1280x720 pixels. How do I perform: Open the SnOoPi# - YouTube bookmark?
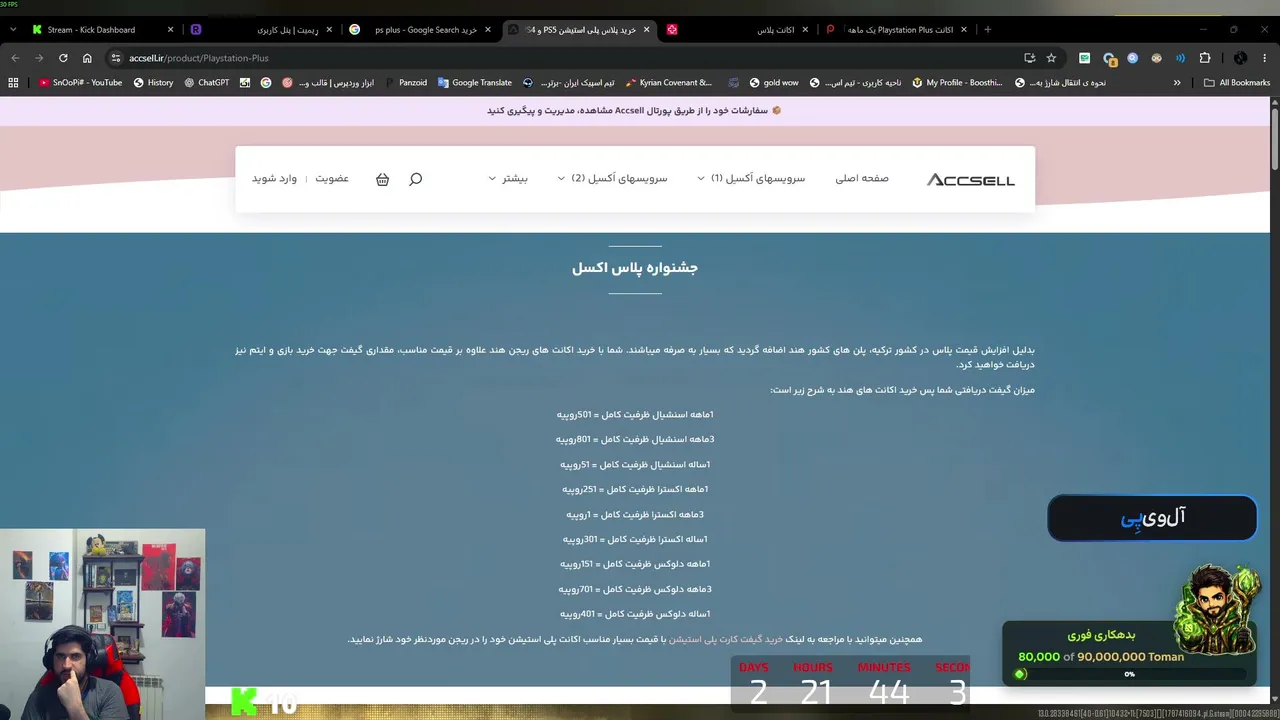click(x=80, y=83)
